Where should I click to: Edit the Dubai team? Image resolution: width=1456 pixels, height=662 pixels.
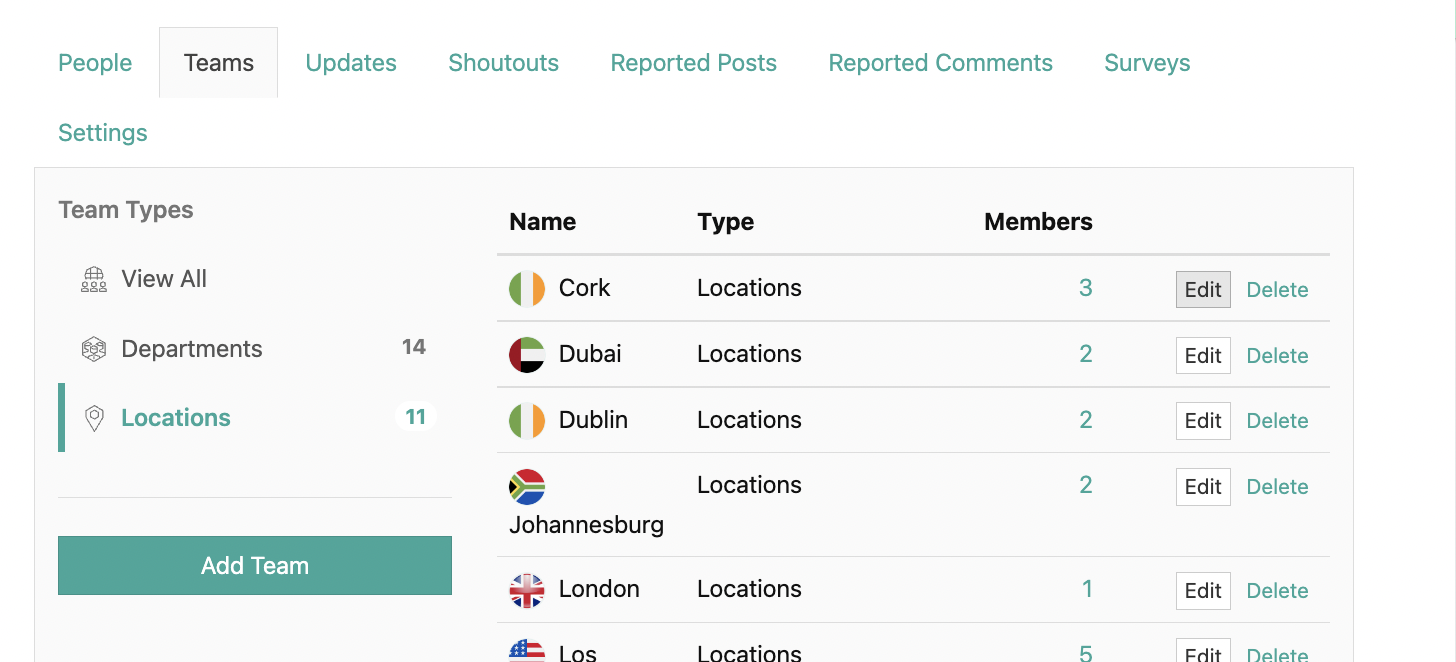pyautogui.click(x=1203, y=356)
